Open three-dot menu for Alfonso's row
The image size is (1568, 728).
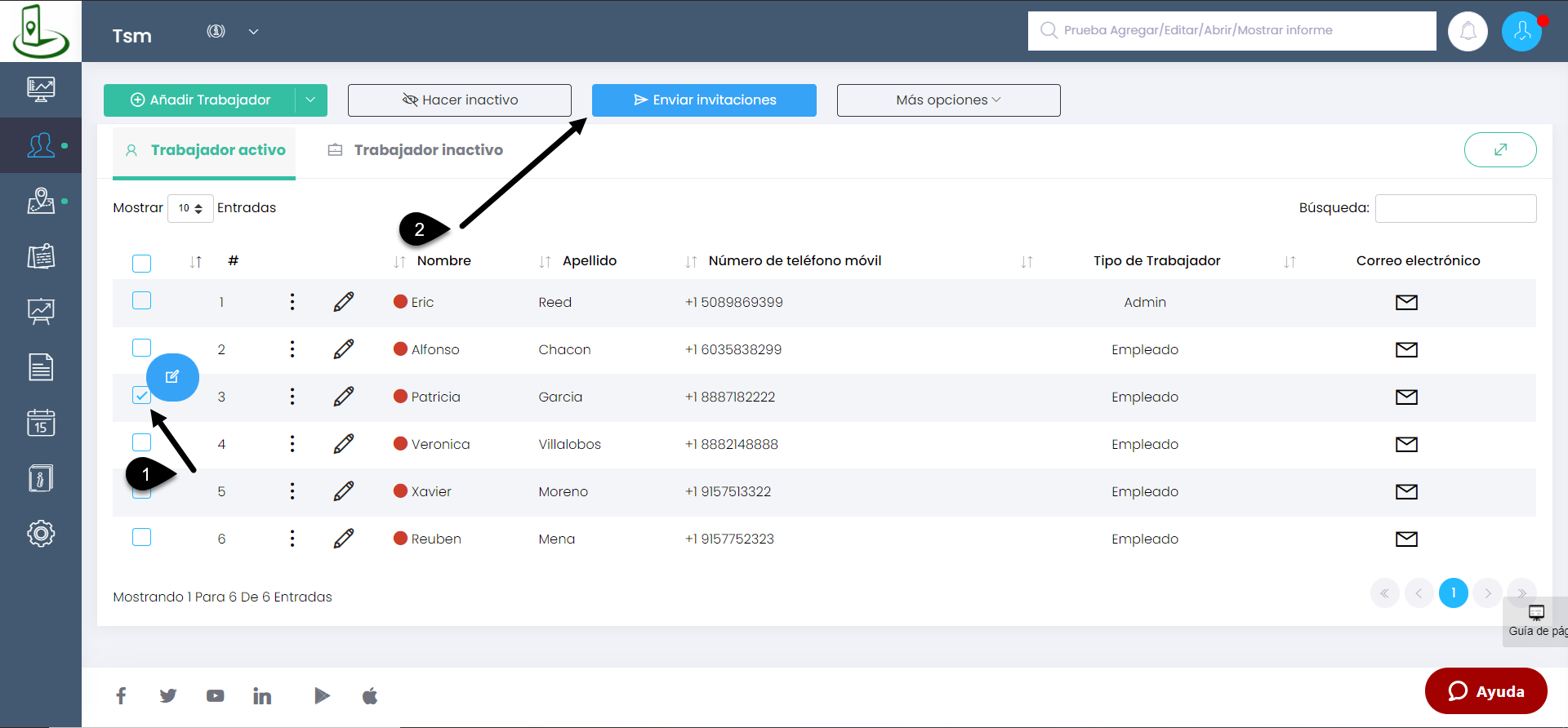tap(292, 349)
